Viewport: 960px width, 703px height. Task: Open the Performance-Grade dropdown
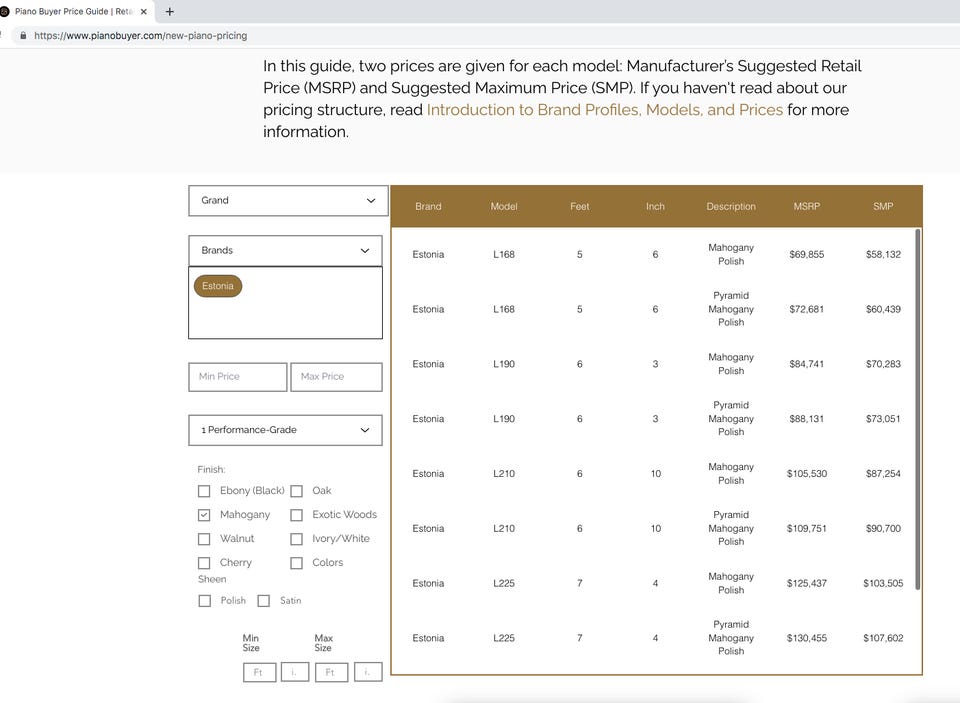(285, 430)
